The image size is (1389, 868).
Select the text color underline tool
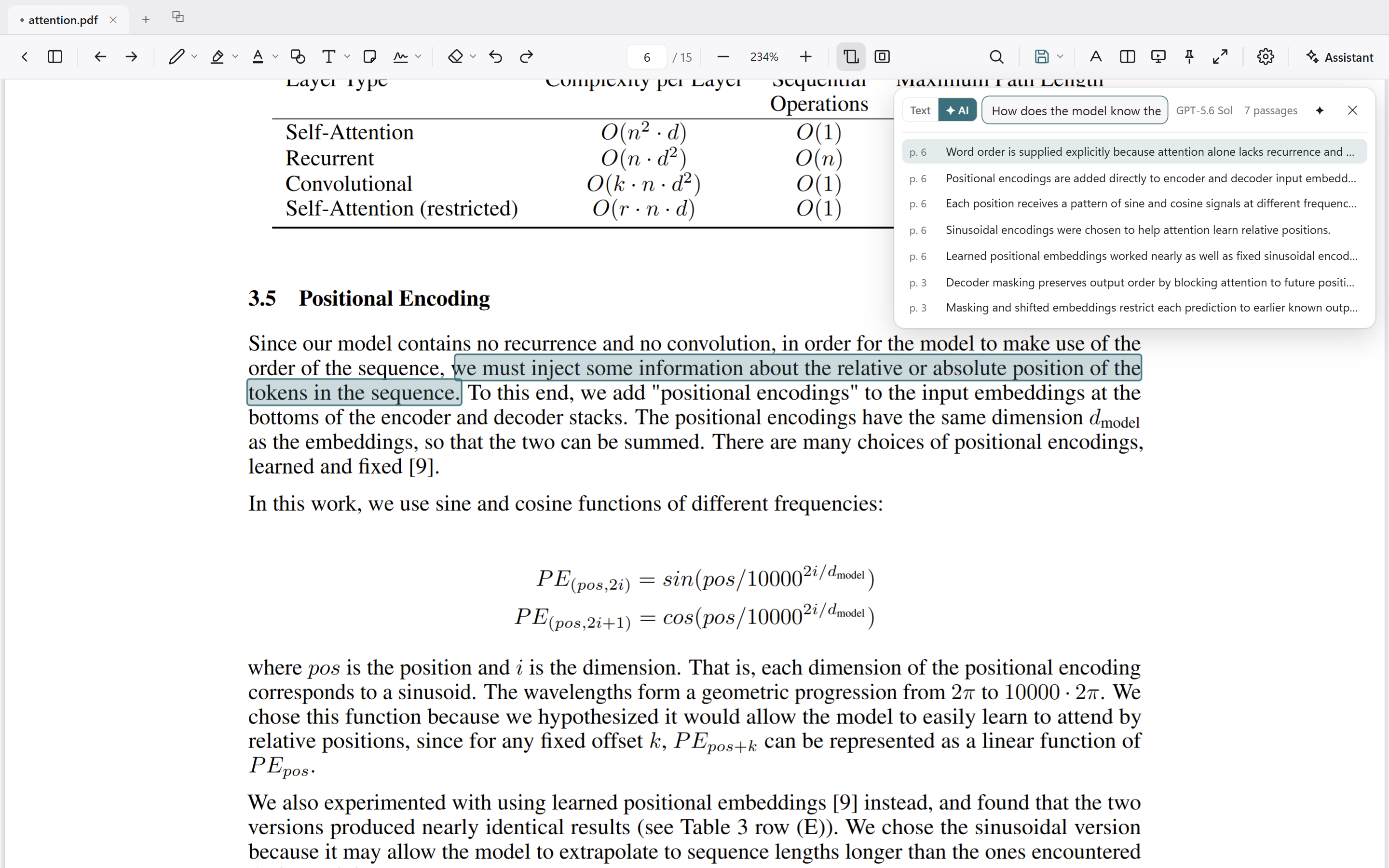coord(258,57)
